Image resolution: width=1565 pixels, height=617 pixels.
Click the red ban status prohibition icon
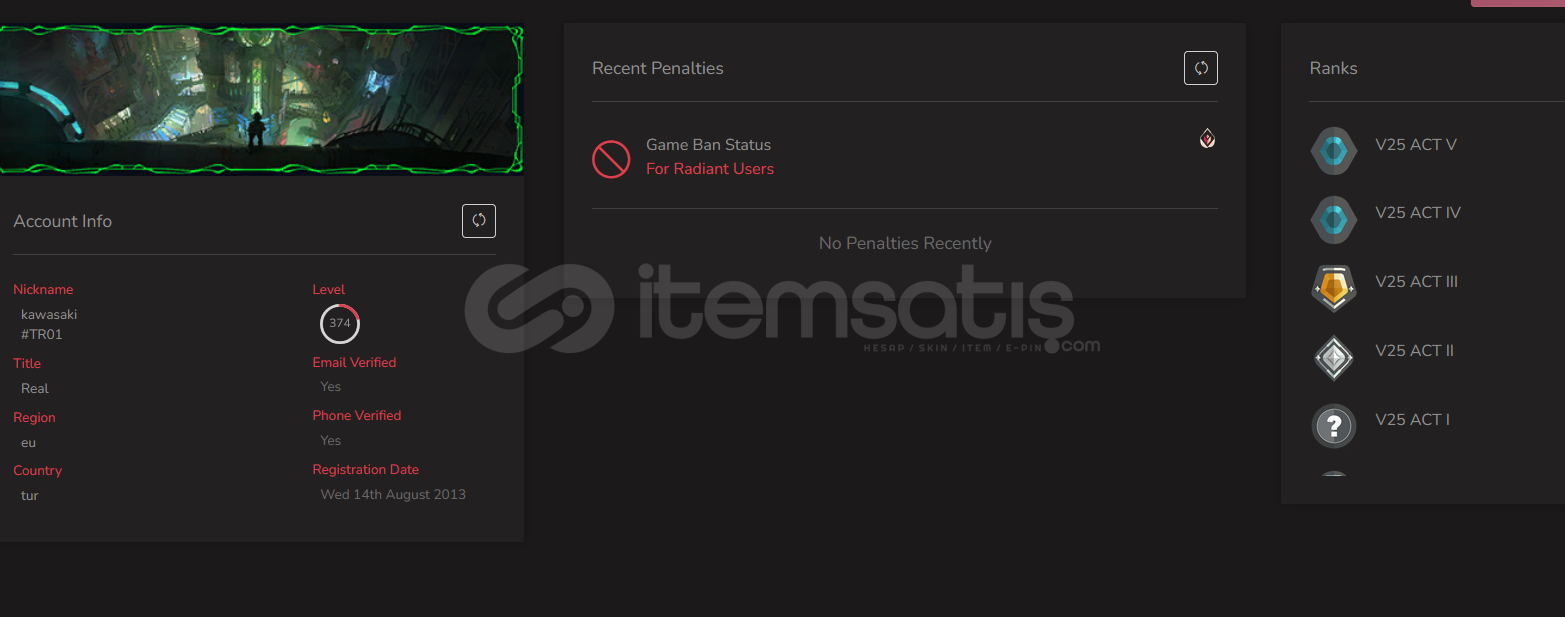click(x=611, y=159)
